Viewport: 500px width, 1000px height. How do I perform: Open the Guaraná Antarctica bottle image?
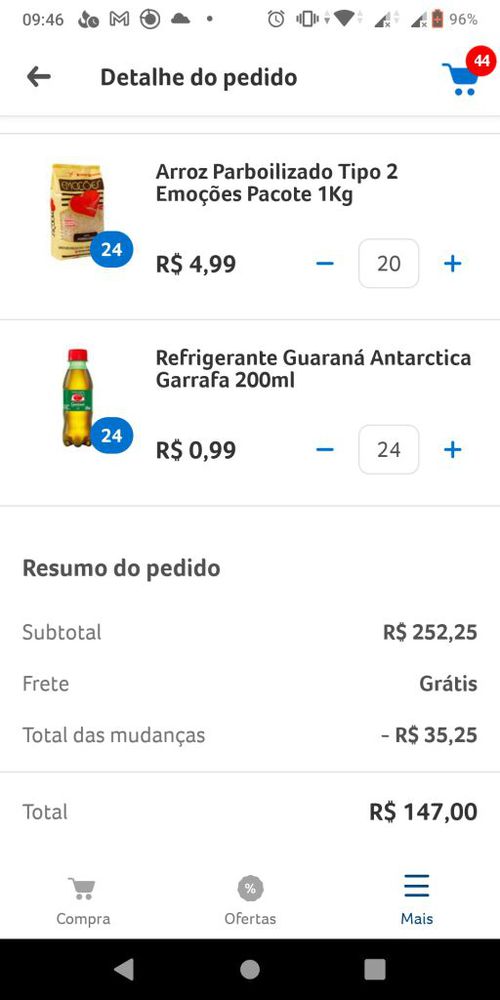pos(77,397)
